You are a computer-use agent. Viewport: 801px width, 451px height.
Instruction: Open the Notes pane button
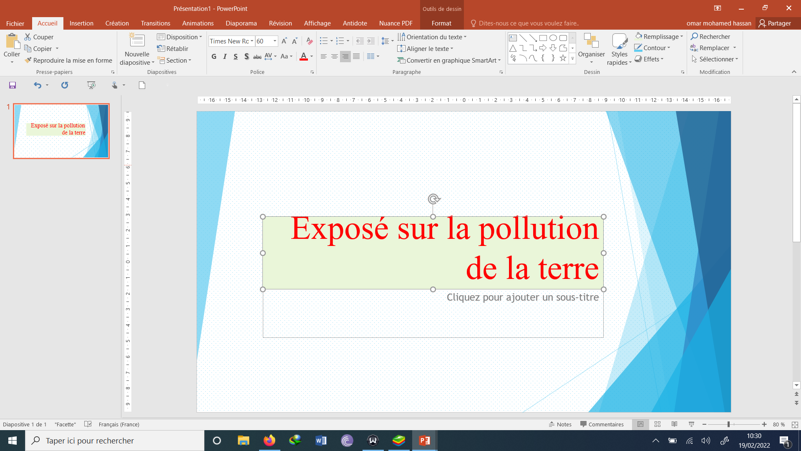coord(560,424)
